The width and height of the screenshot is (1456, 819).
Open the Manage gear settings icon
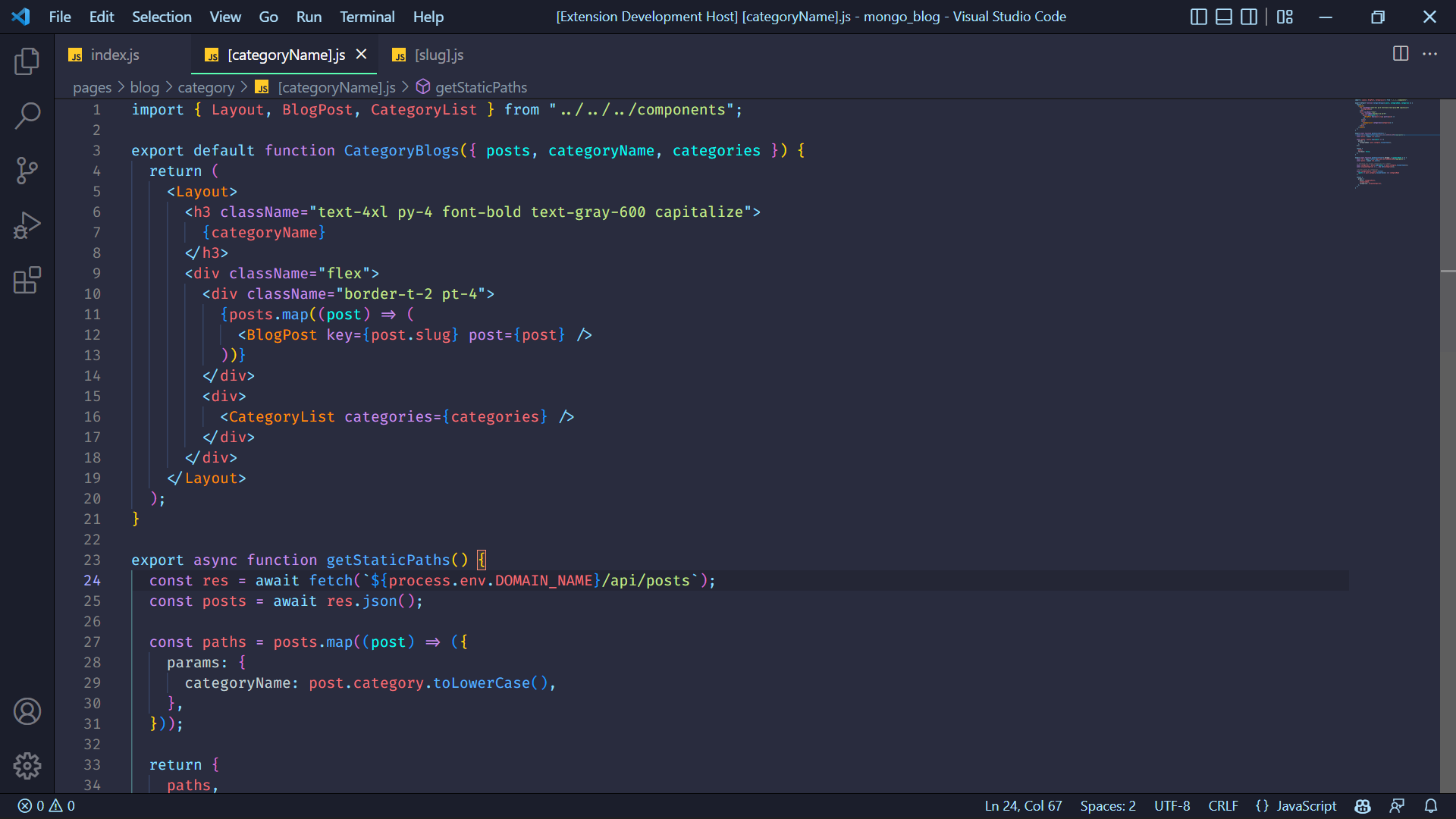coord(27,766)
